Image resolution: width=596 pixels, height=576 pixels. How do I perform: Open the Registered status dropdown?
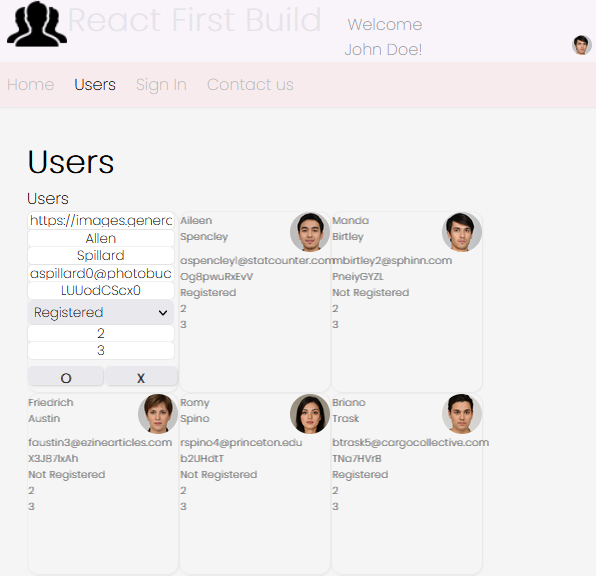click(101, 312)
